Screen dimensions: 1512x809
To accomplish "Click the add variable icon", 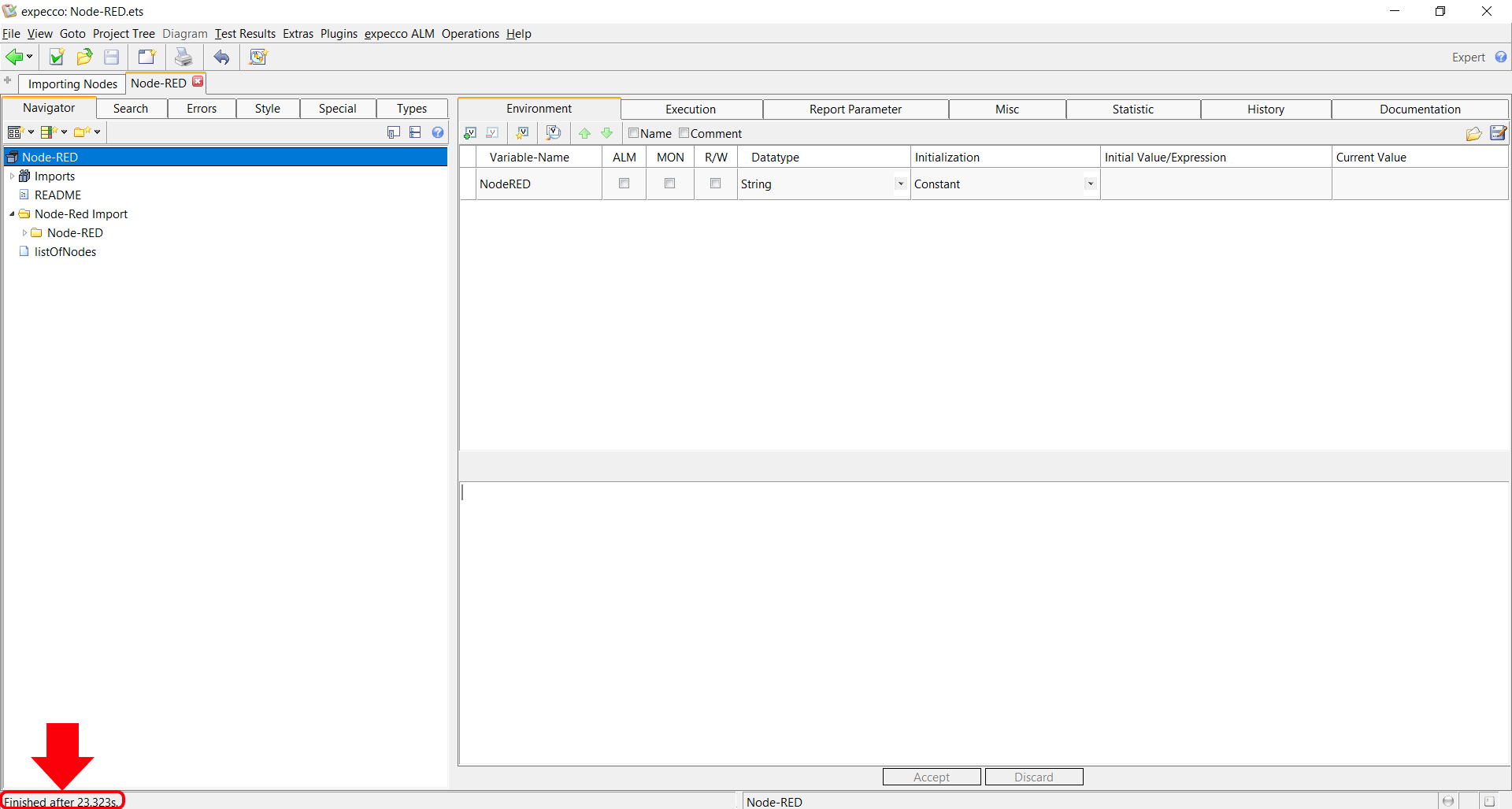I will pyautogui.click(x=470, y=133).
